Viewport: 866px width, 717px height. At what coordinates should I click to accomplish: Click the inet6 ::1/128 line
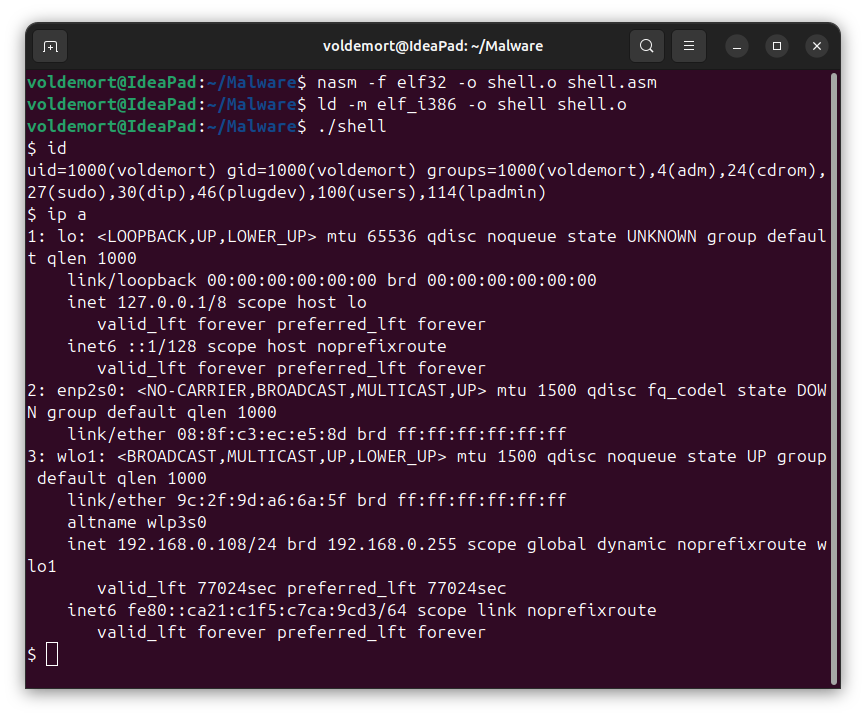pos(257,346)
